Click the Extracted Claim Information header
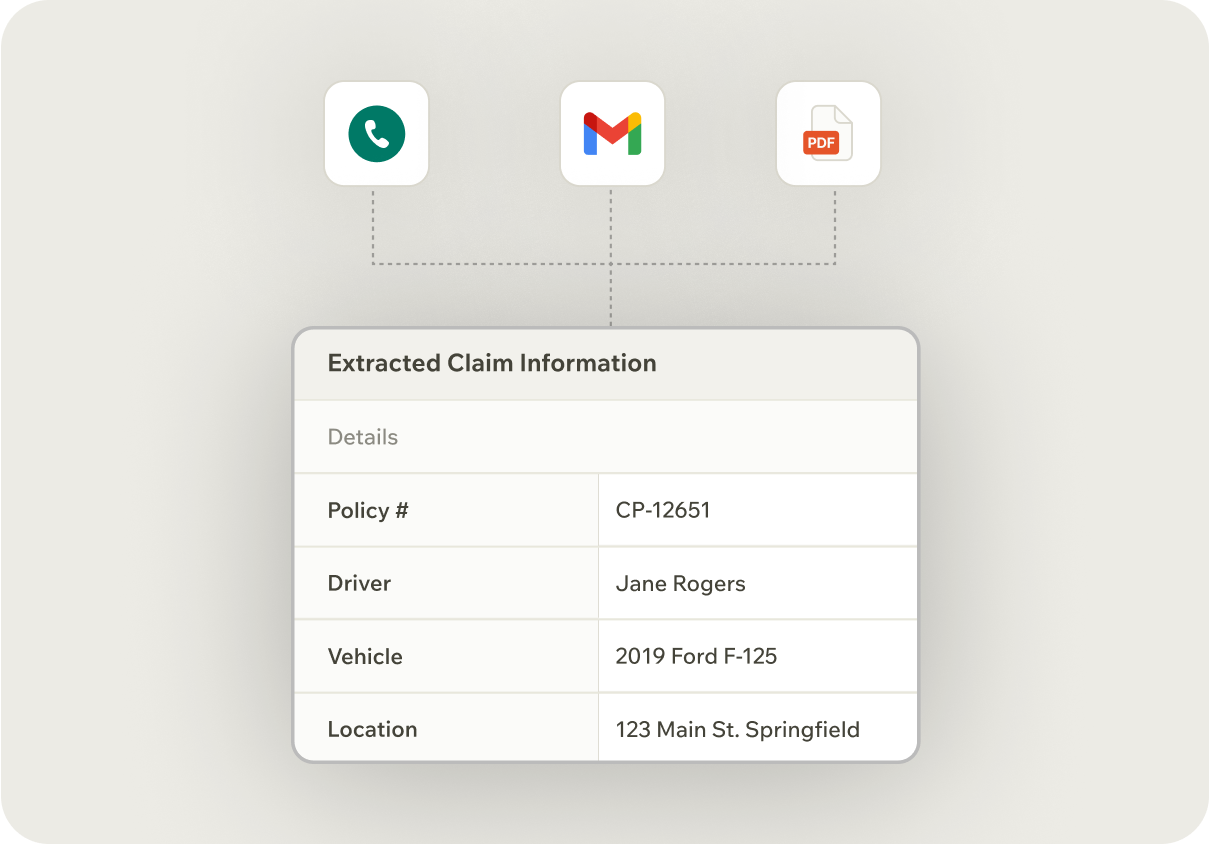The height and width of the screenshot is (844, 1209). coord(492,363)
